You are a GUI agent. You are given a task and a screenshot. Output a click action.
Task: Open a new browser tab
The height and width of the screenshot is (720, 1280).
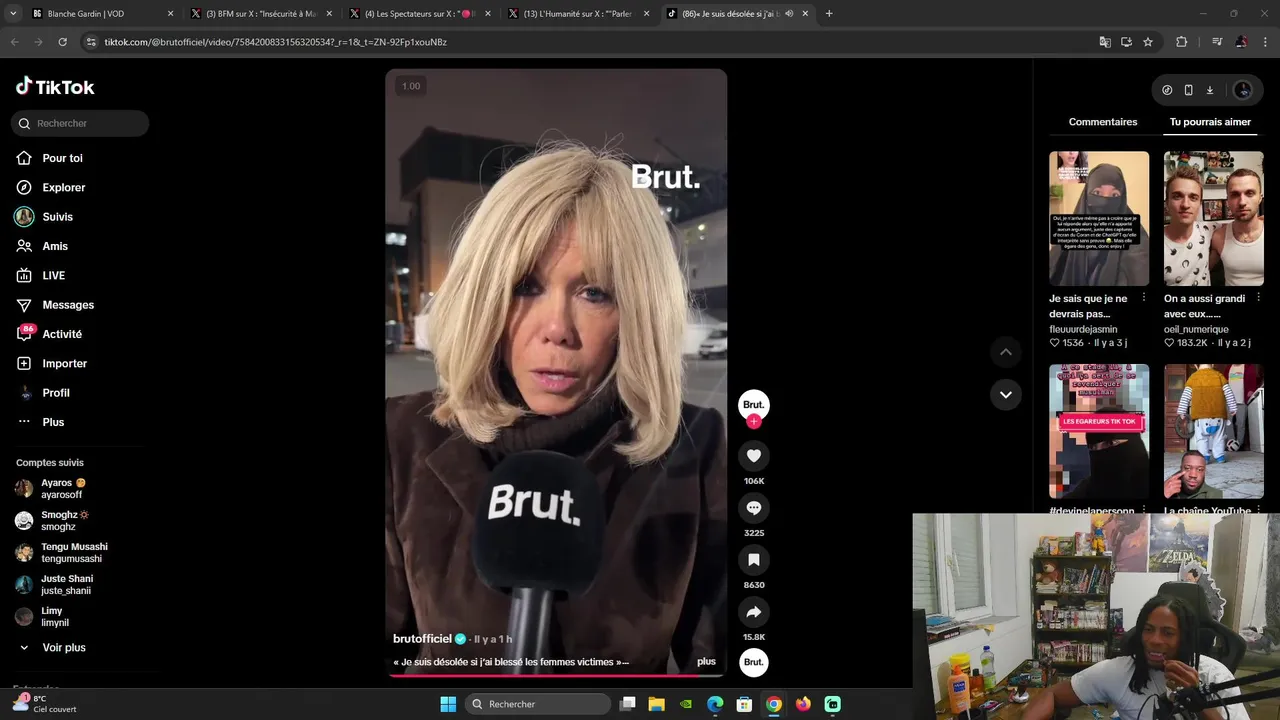click(x=829, y=14)
